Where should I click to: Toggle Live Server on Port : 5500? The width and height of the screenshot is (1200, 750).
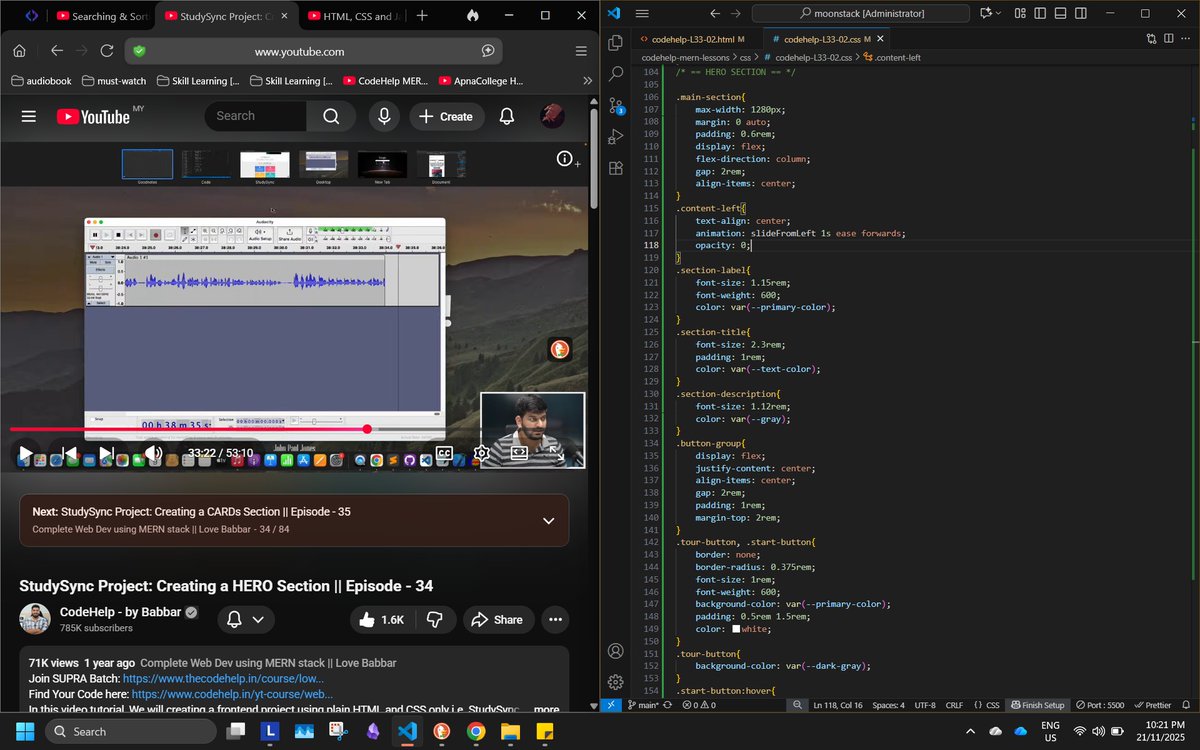tap(1099, 705)
